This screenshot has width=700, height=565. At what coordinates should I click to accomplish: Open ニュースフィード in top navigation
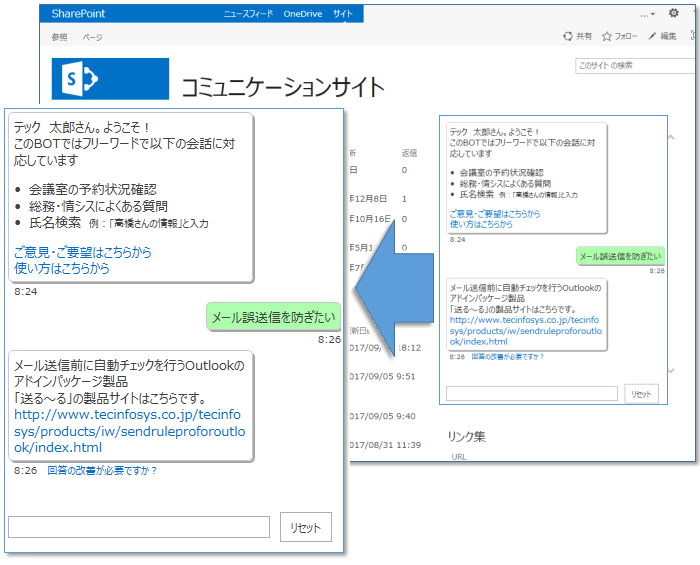248,14
